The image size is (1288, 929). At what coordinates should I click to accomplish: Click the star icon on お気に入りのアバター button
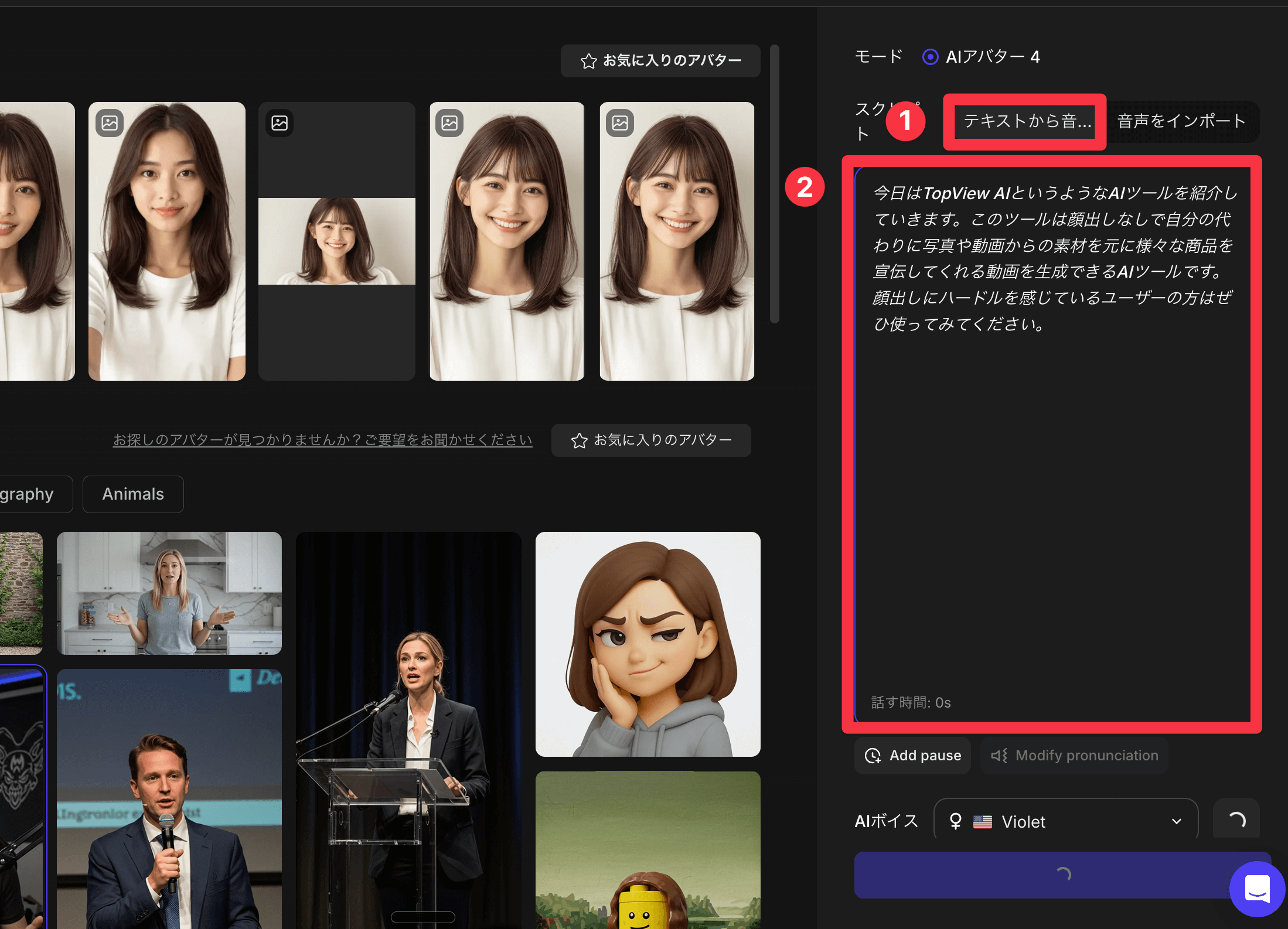pos(588,60)
